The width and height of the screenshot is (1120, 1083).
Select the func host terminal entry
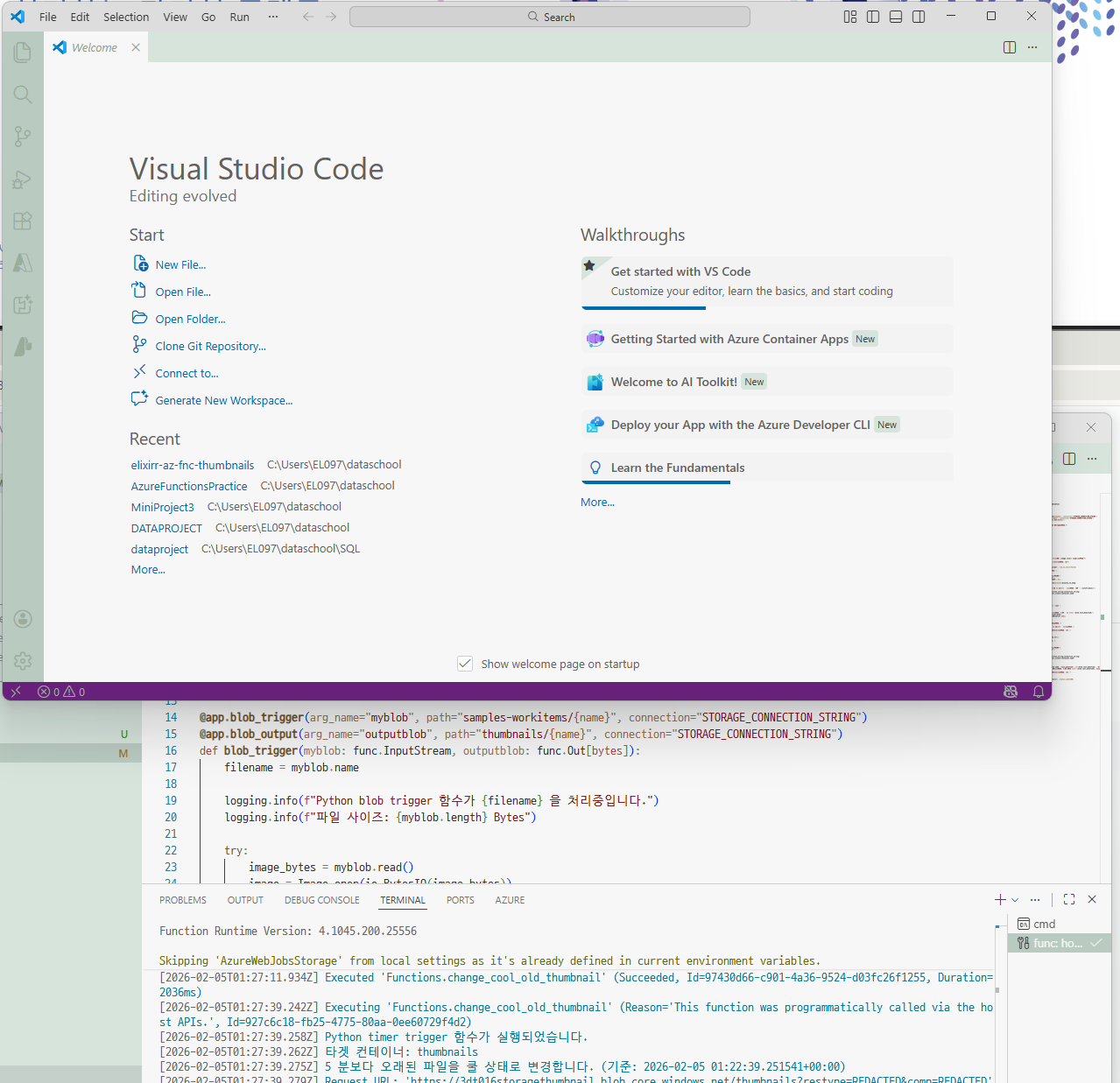(1060, 943)
